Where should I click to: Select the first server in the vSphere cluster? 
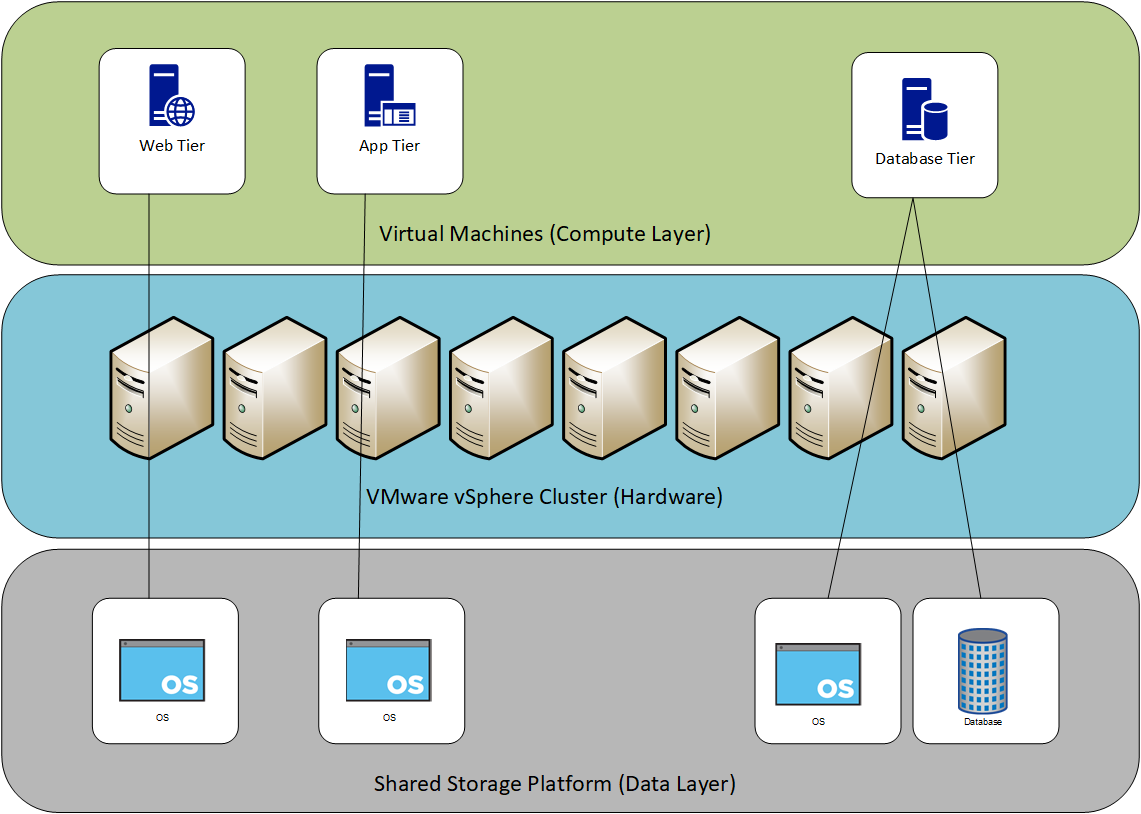162,388
